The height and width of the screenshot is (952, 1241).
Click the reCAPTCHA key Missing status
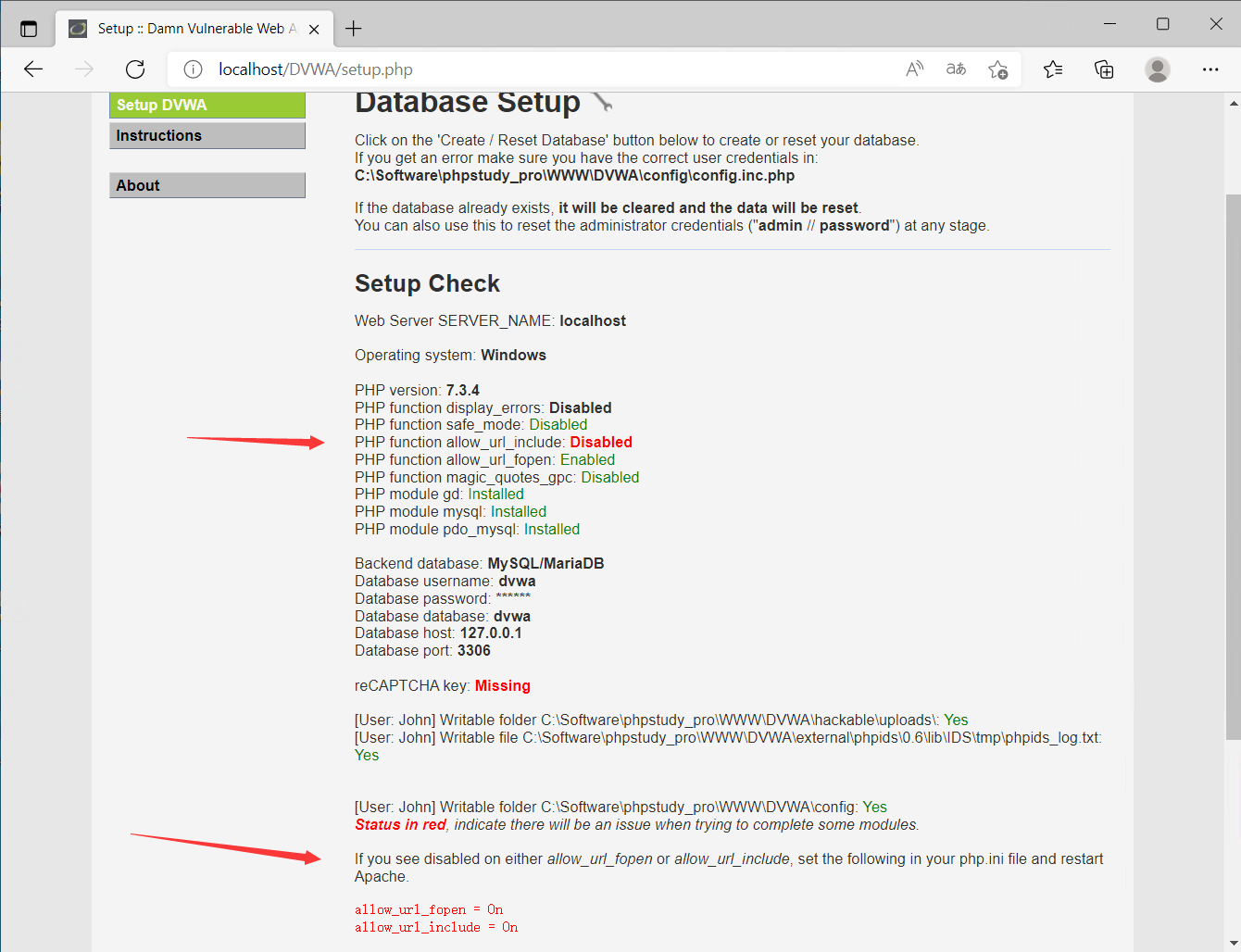pyautogui.click(x=503, y=686)
